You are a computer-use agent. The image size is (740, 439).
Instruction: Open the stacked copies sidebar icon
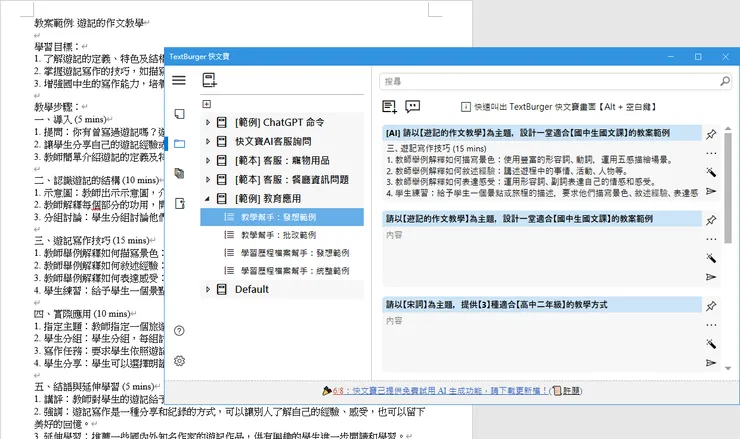tap(179, 173)
